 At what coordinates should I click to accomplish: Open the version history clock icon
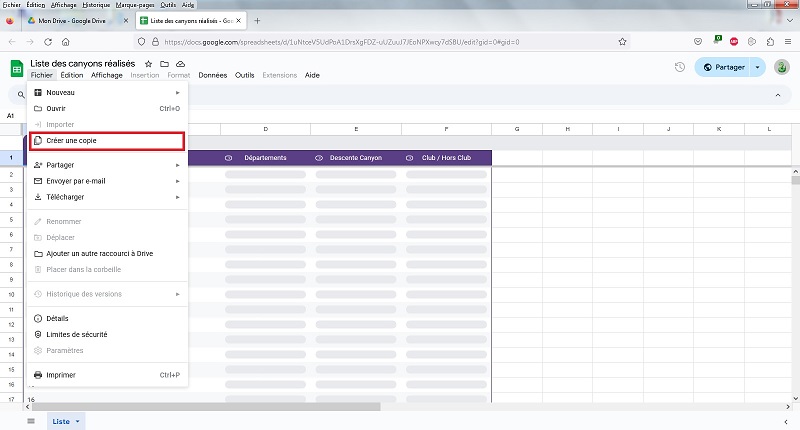tap(680, 67)
